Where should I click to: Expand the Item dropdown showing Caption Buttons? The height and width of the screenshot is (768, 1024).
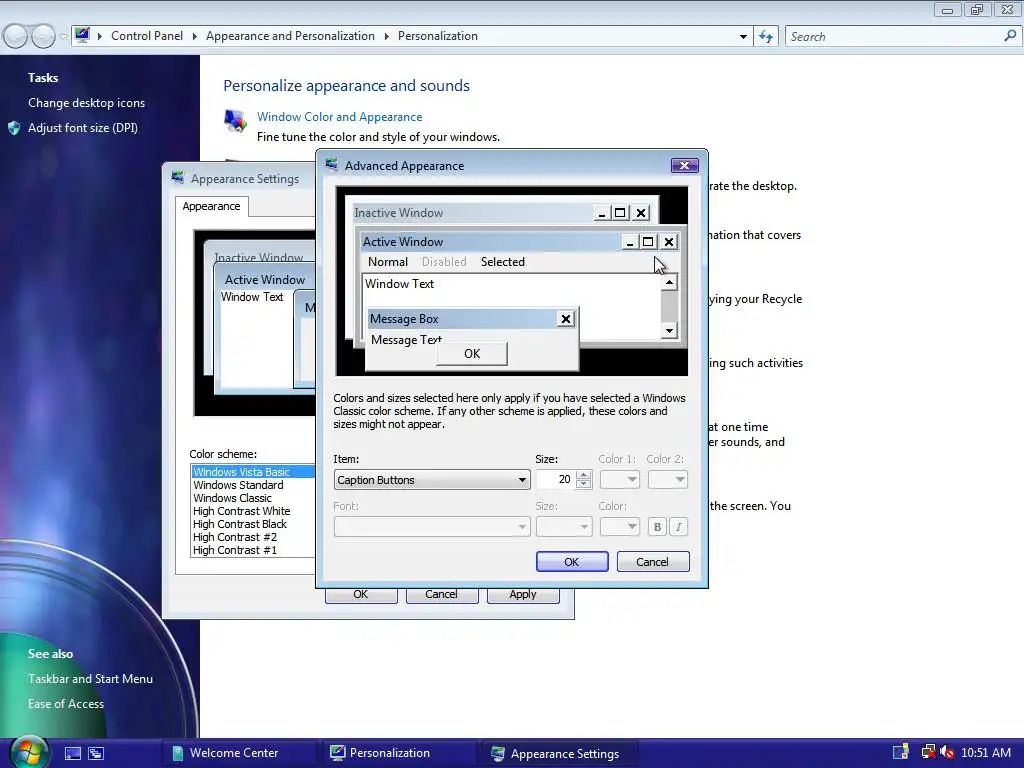click(432, 480)
